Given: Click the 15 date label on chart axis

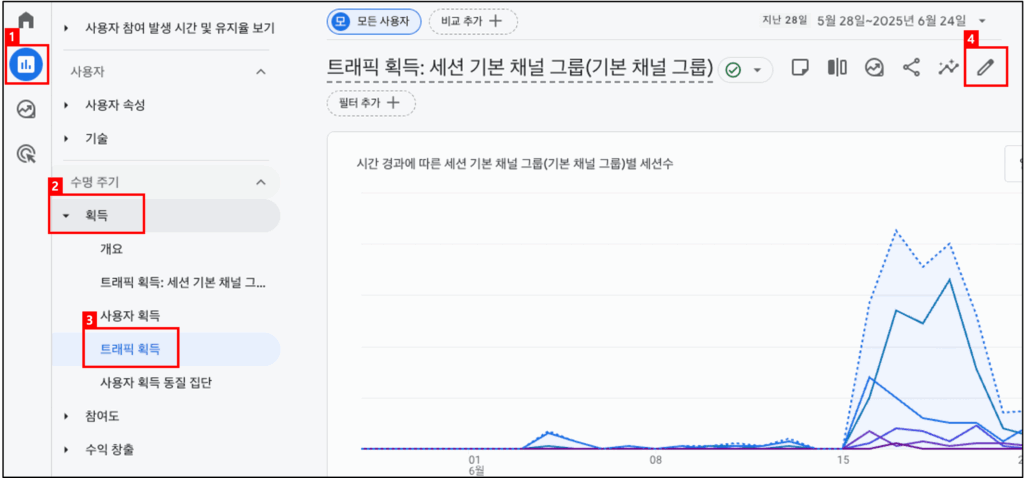Looking at the screenshot, I should [843, 459].
